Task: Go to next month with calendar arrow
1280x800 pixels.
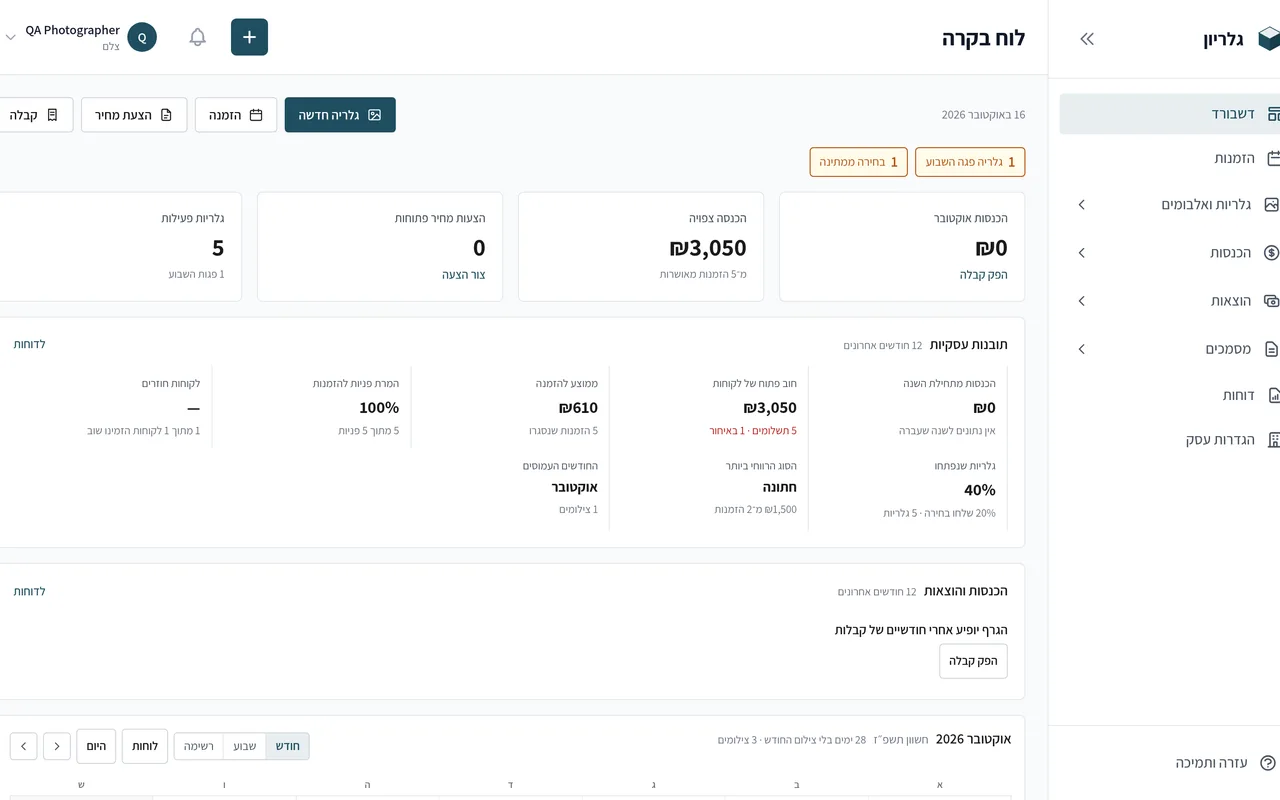Action: click(x=24, y=746)
